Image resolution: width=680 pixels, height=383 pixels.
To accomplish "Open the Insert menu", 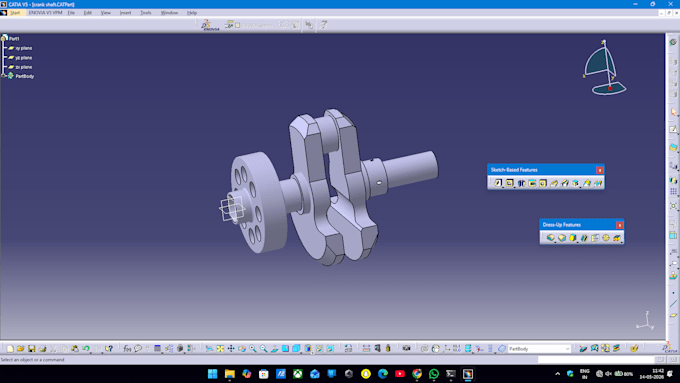I will click(x=125, y=13).
